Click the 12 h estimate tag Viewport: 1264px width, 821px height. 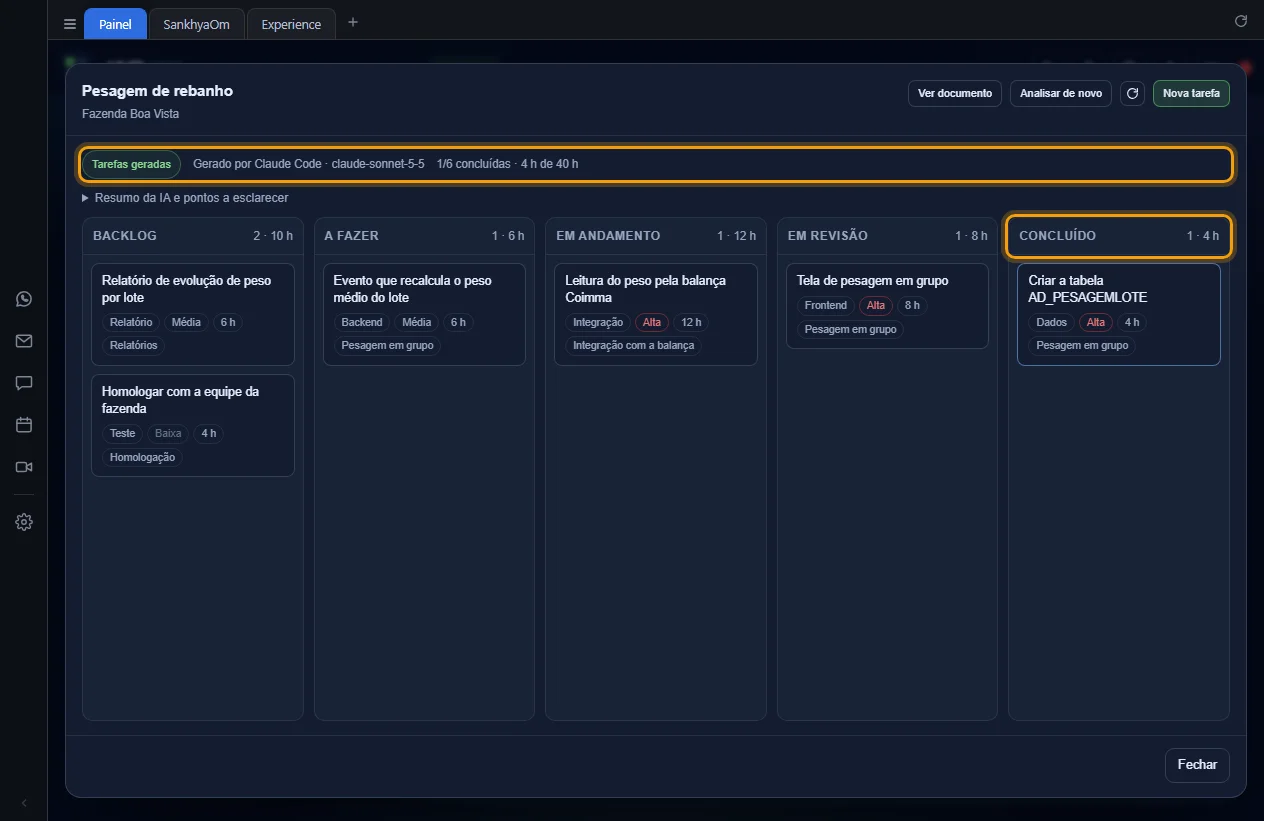point(691,323)
